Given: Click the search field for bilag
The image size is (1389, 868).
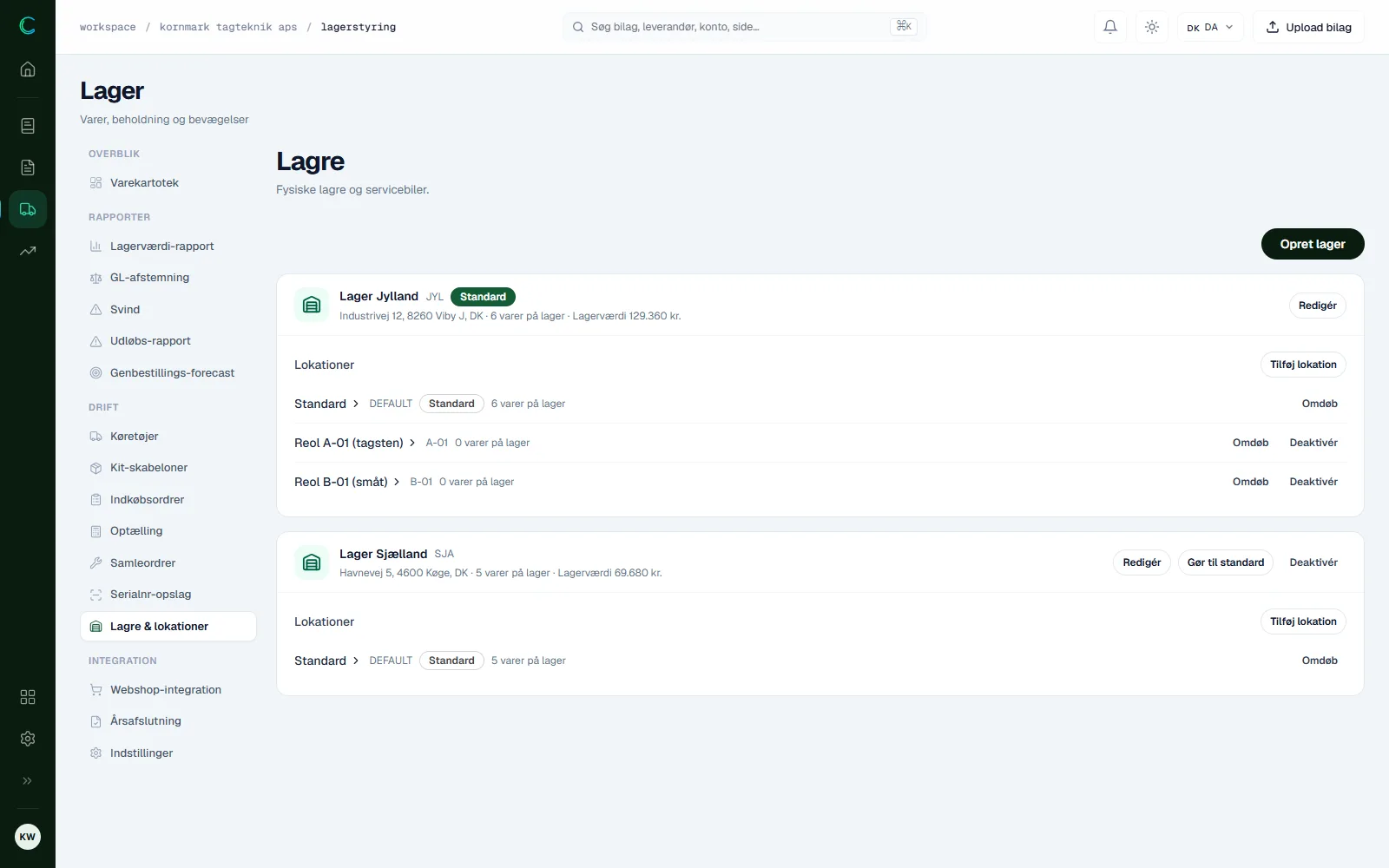Looking at the screenshot, I should 744,27.
